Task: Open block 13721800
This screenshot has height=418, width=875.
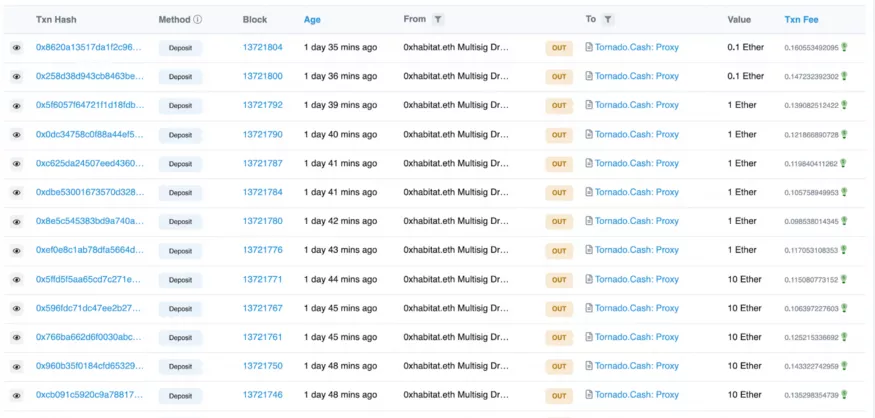Action: [x=262, y=76]
